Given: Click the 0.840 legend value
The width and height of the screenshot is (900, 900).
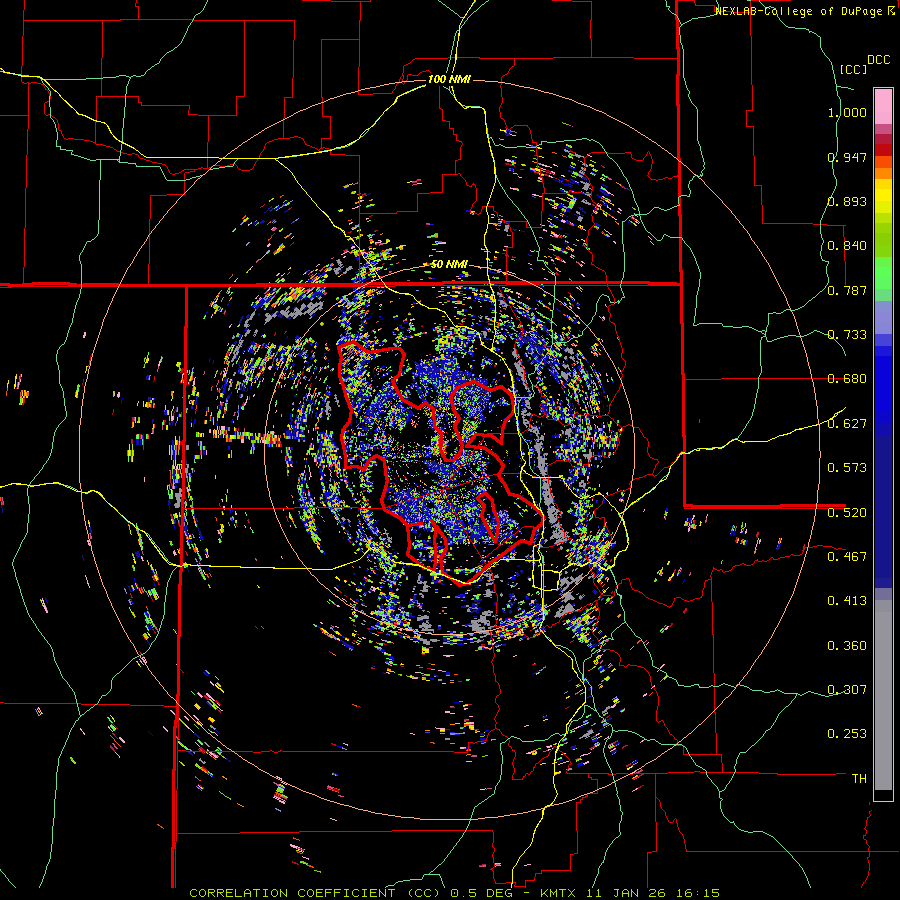Looking at the screenshot, I should click(847, 246).
